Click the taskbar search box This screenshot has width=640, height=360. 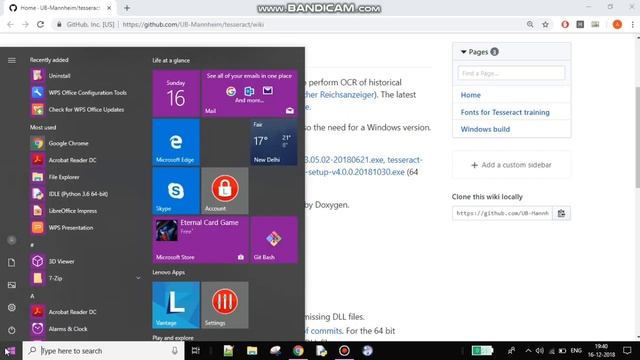click(103, 351)
